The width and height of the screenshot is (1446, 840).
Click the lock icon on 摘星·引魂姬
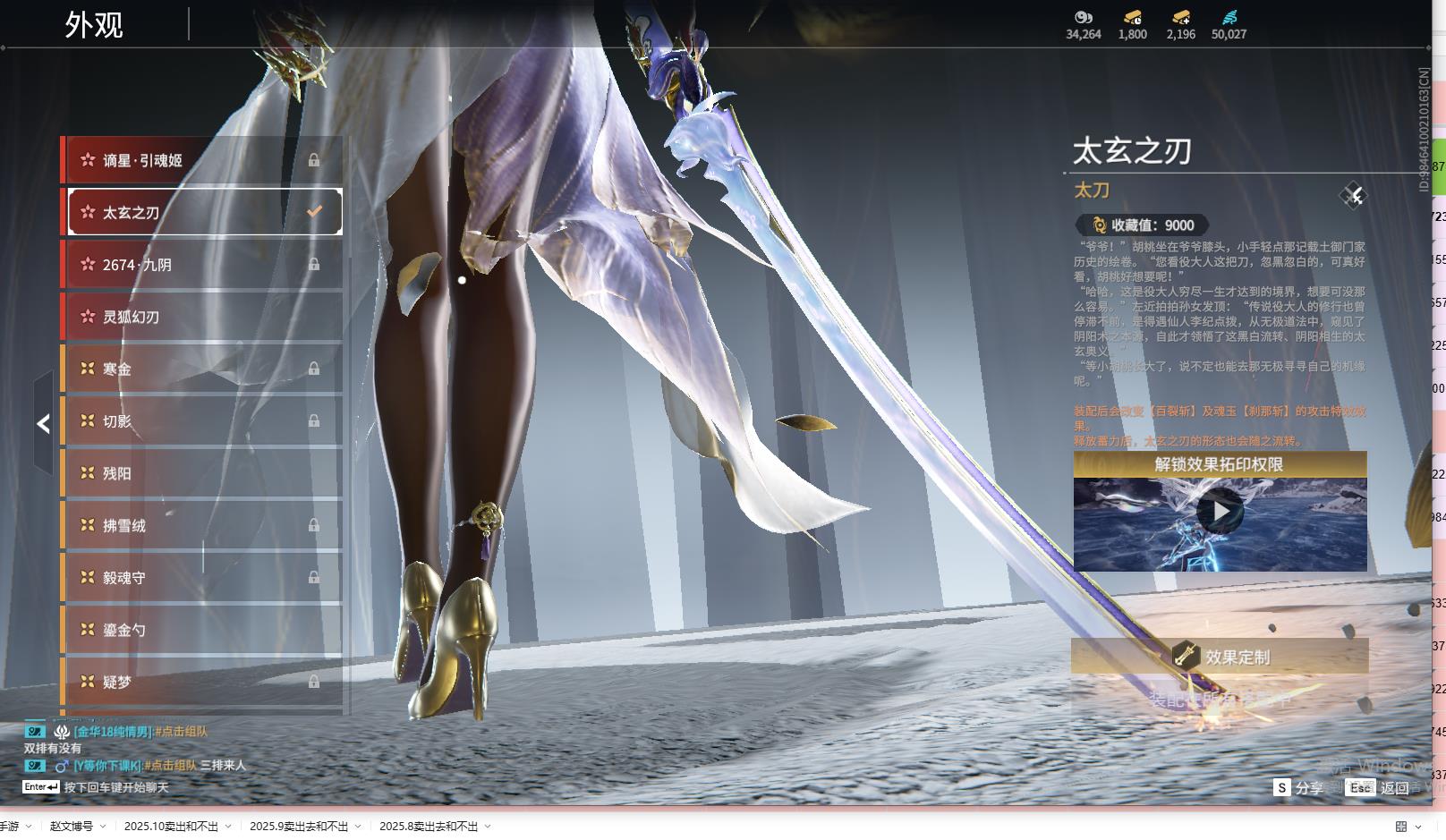[x=314, y=160]
